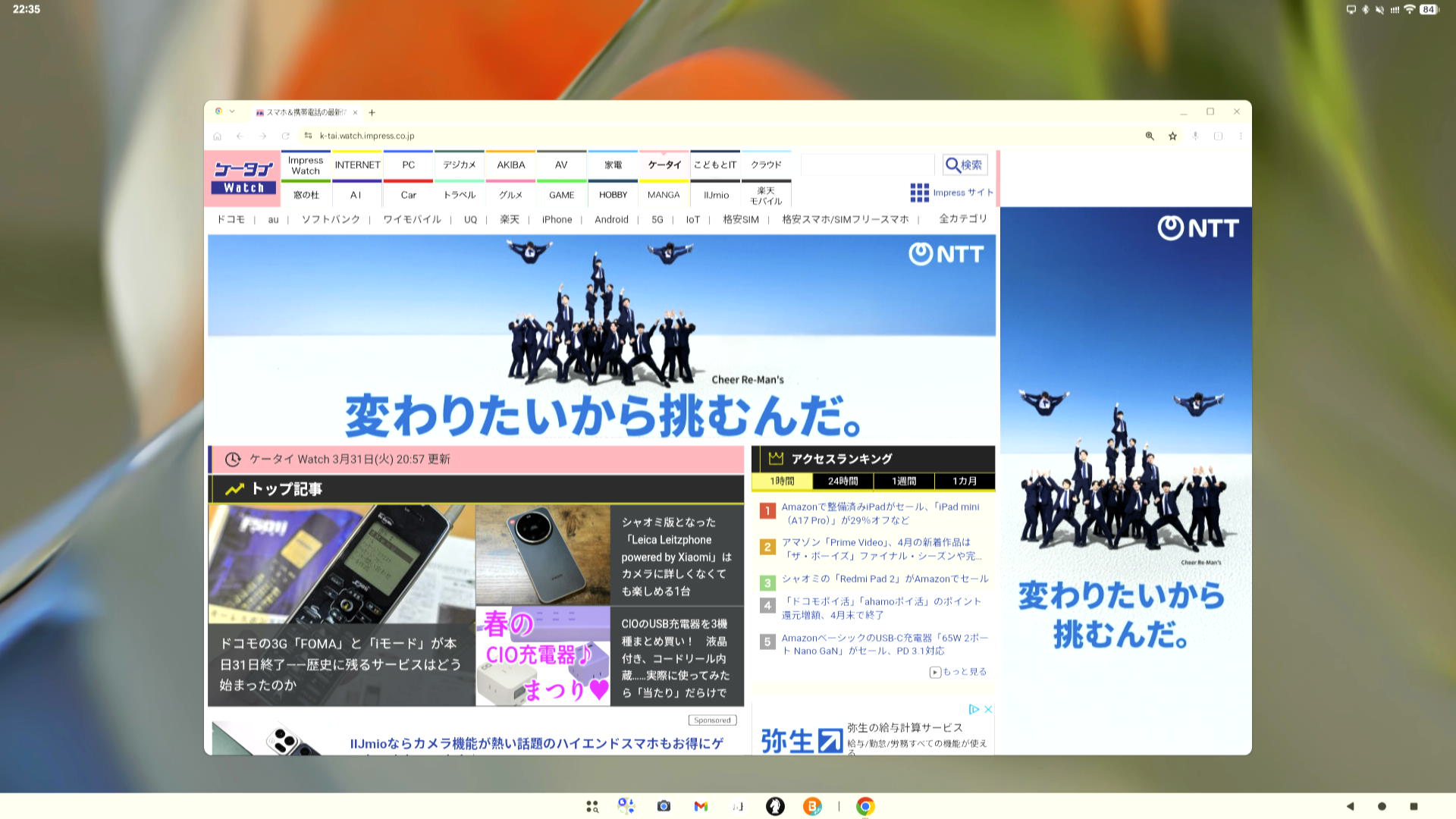
Task: Open Chrome's three-dot menu
Action: [x=1241, y=136]
